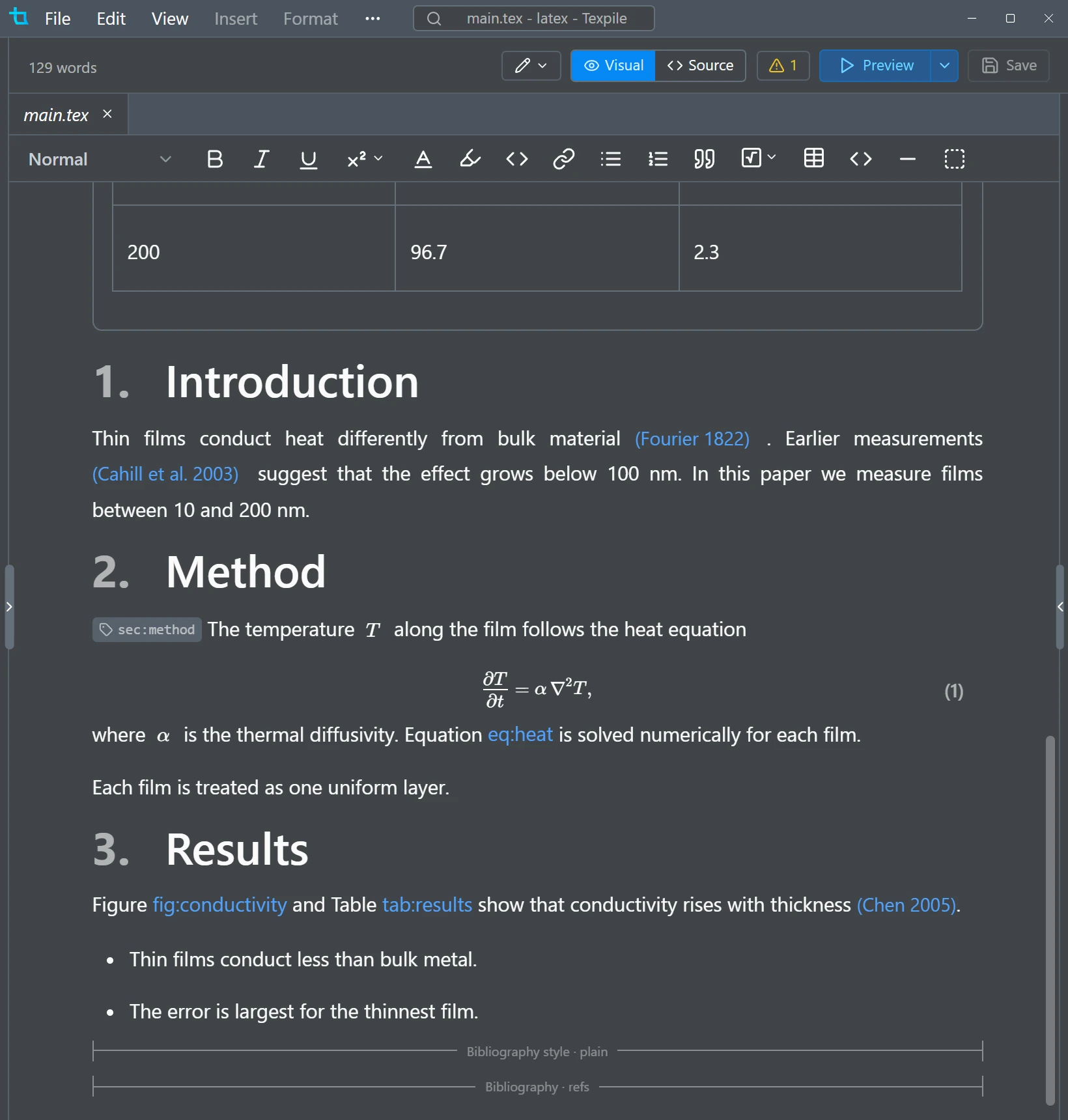1068x1120 pixels.
Task: Open the text color tool
Action: [423, 160]
